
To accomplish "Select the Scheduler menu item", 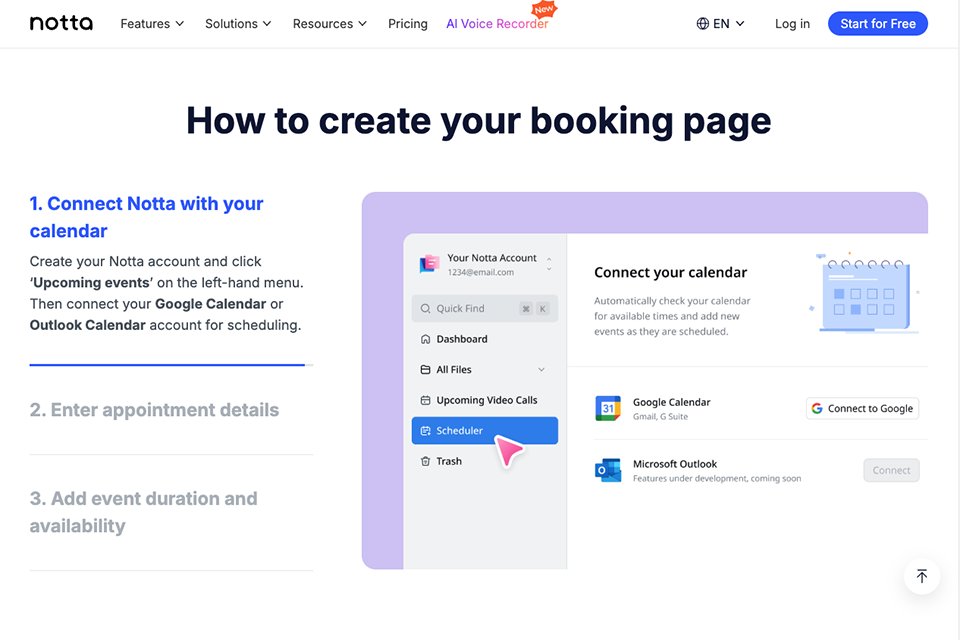I will [x=484, y=431].
